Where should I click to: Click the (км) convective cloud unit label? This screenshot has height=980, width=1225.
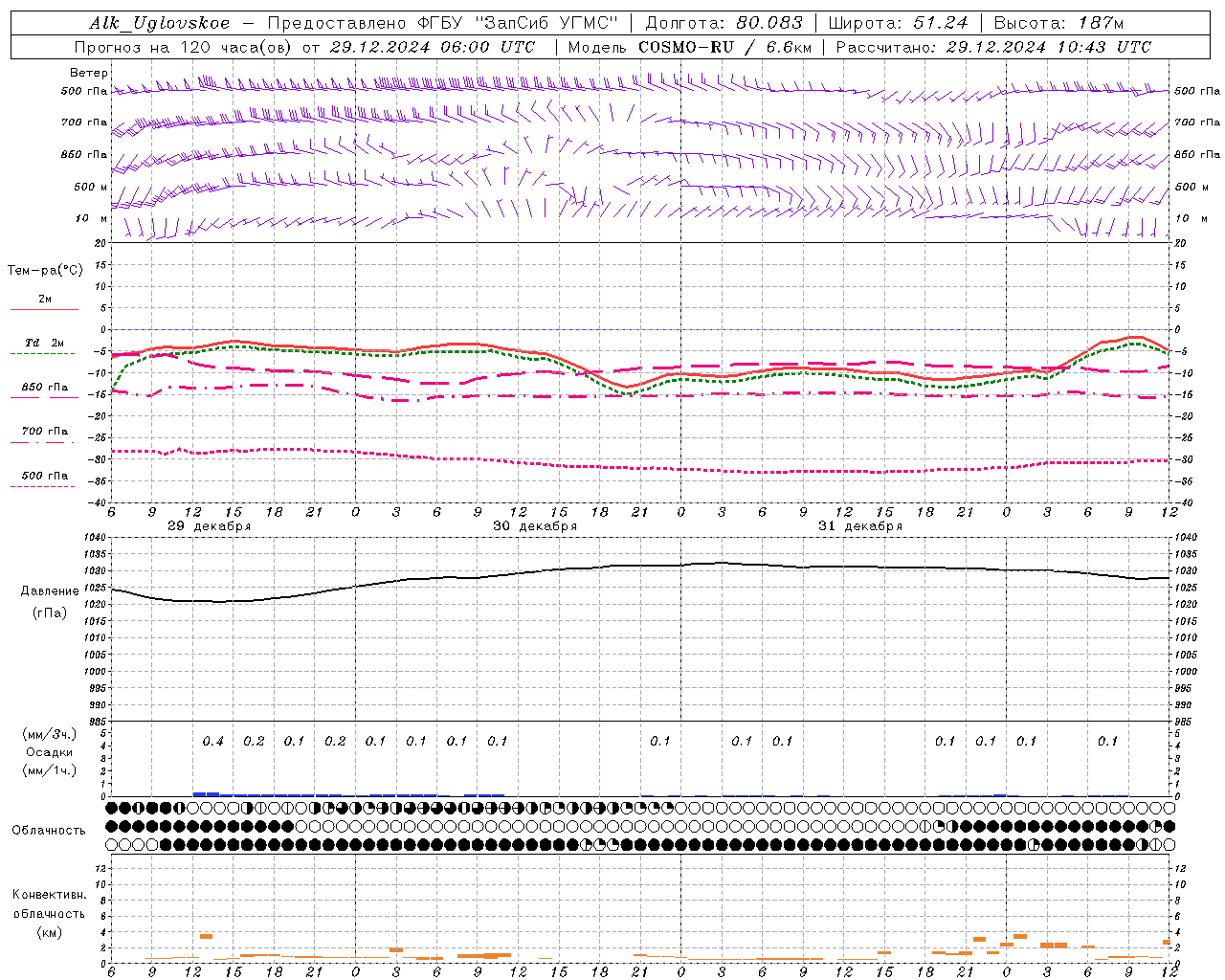click(x=50, y=932)
